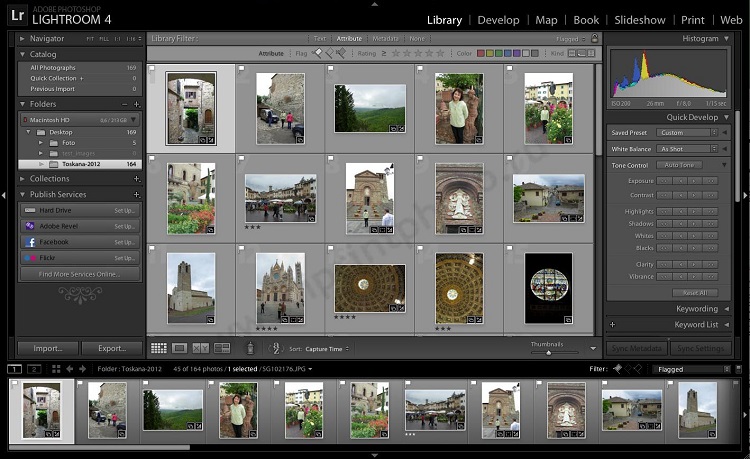Image resolution: width=750 pixels, height=459 pixels.
Task: Open the Slideshow module
Action: point(639,20)
